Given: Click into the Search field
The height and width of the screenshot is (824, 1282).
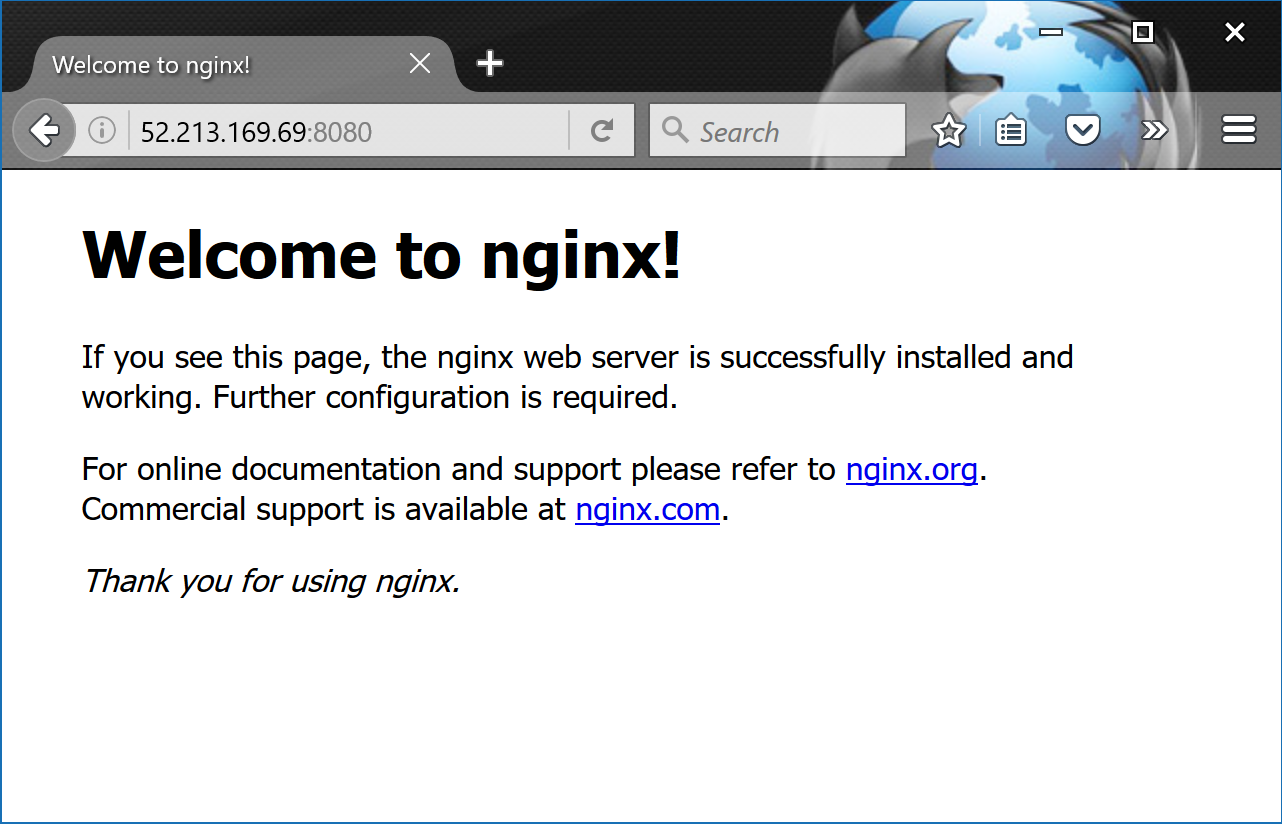Looking at the screenshot, I should (x=790, y=131).
